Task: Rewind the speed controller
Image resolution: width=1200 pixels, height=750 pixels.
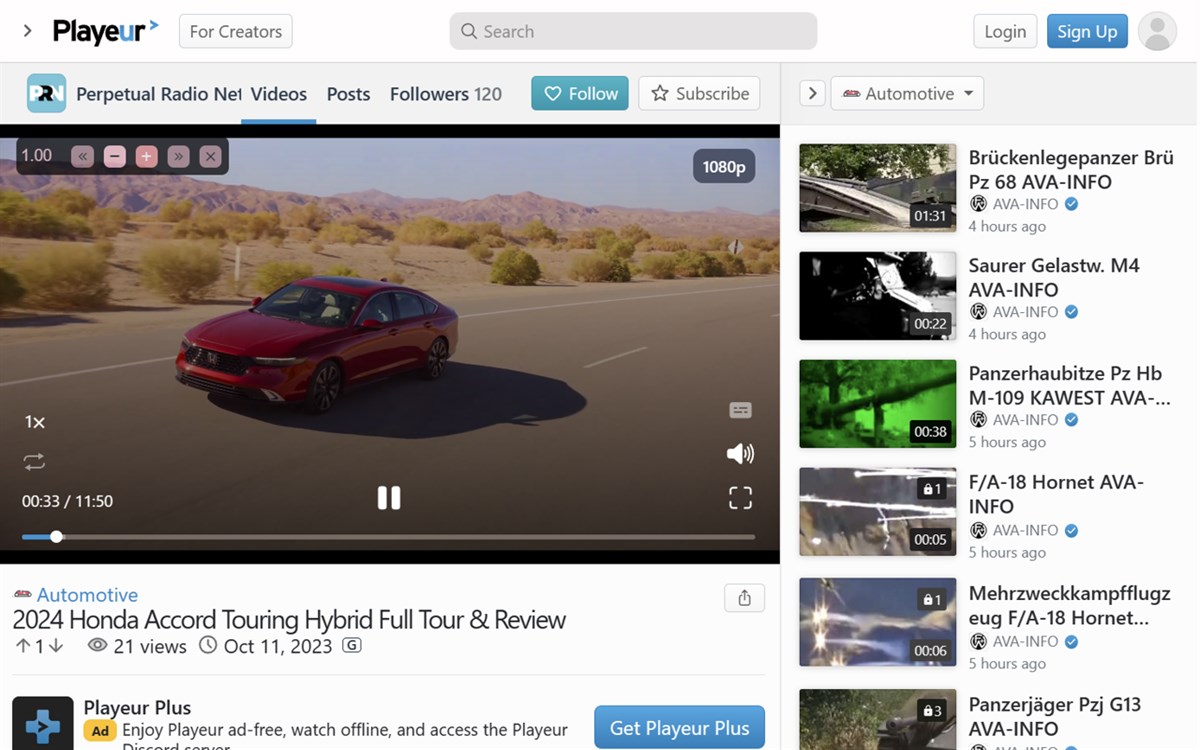Action: pos(82,156)
